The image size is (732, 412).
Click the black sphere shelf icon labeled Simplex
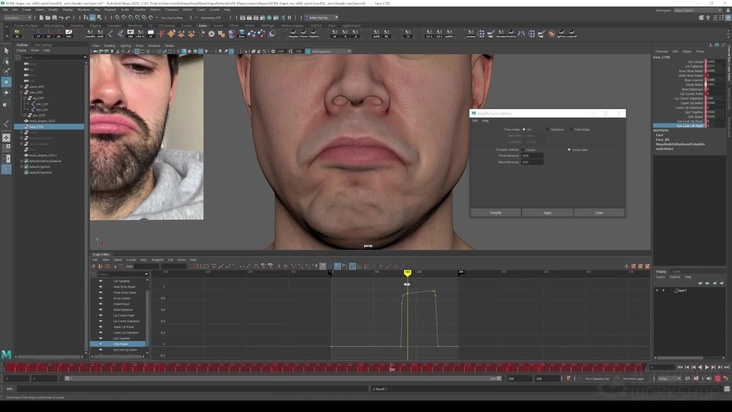coord(293,34)
